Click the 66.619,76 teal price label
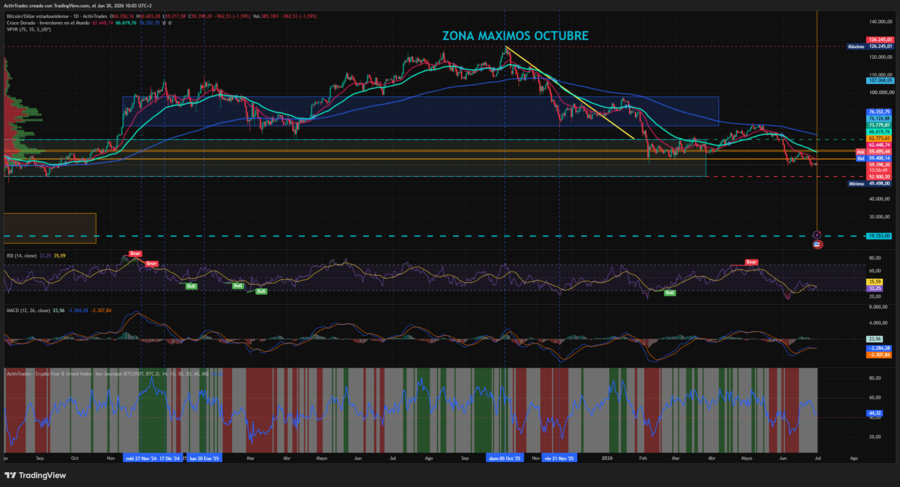The width and height of the screenshot is (900, 487). tap(879, 132)
